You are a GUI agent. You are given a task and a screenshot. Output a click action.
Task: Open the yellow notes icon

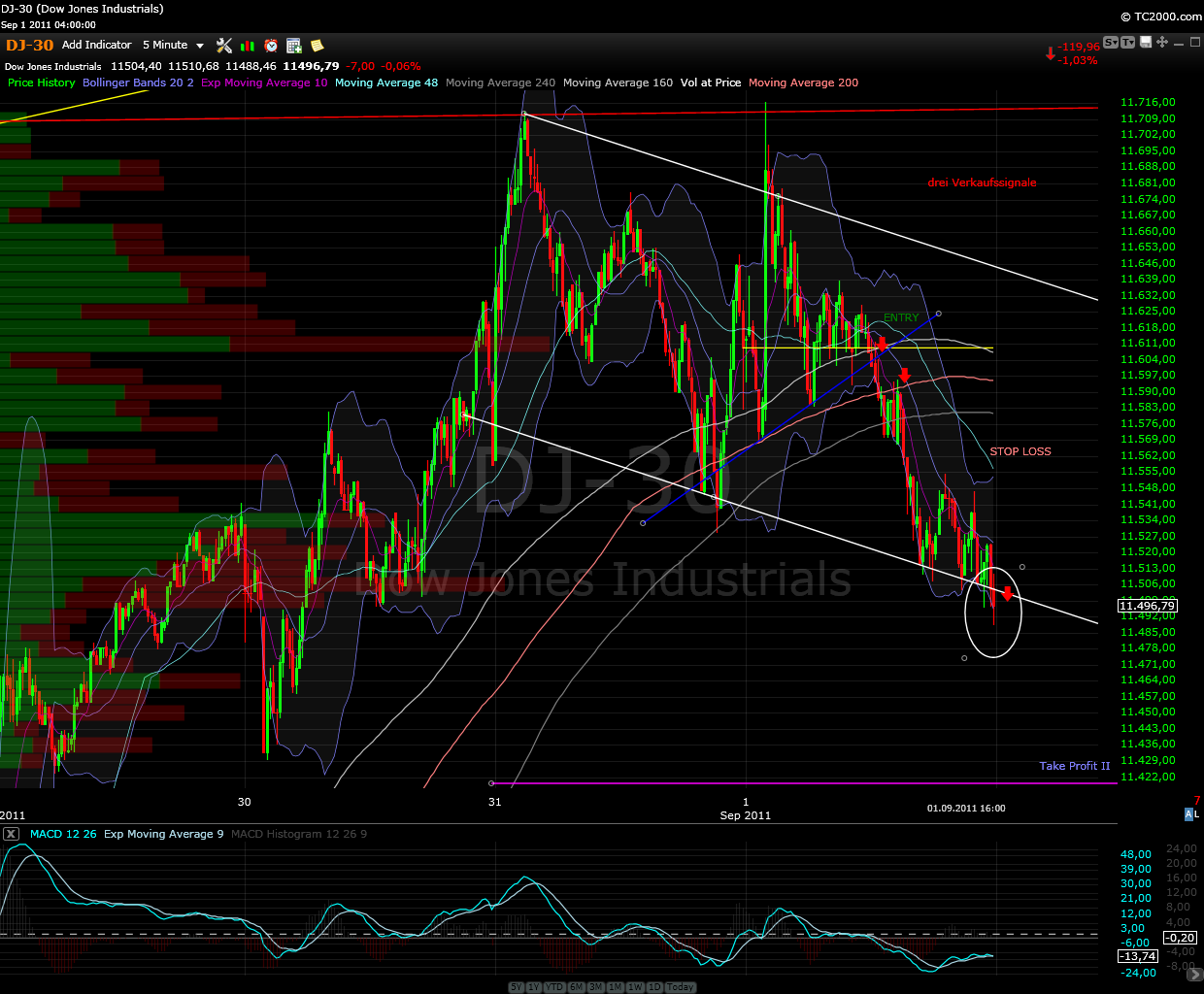point(316,46)
